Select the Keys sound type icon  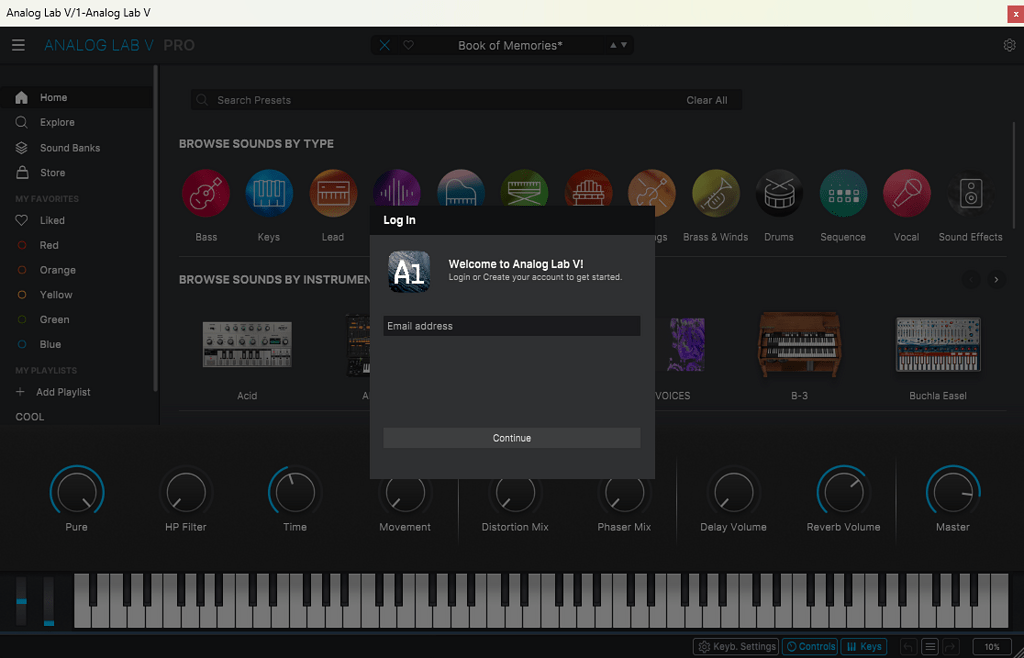(x=269, y=192)
